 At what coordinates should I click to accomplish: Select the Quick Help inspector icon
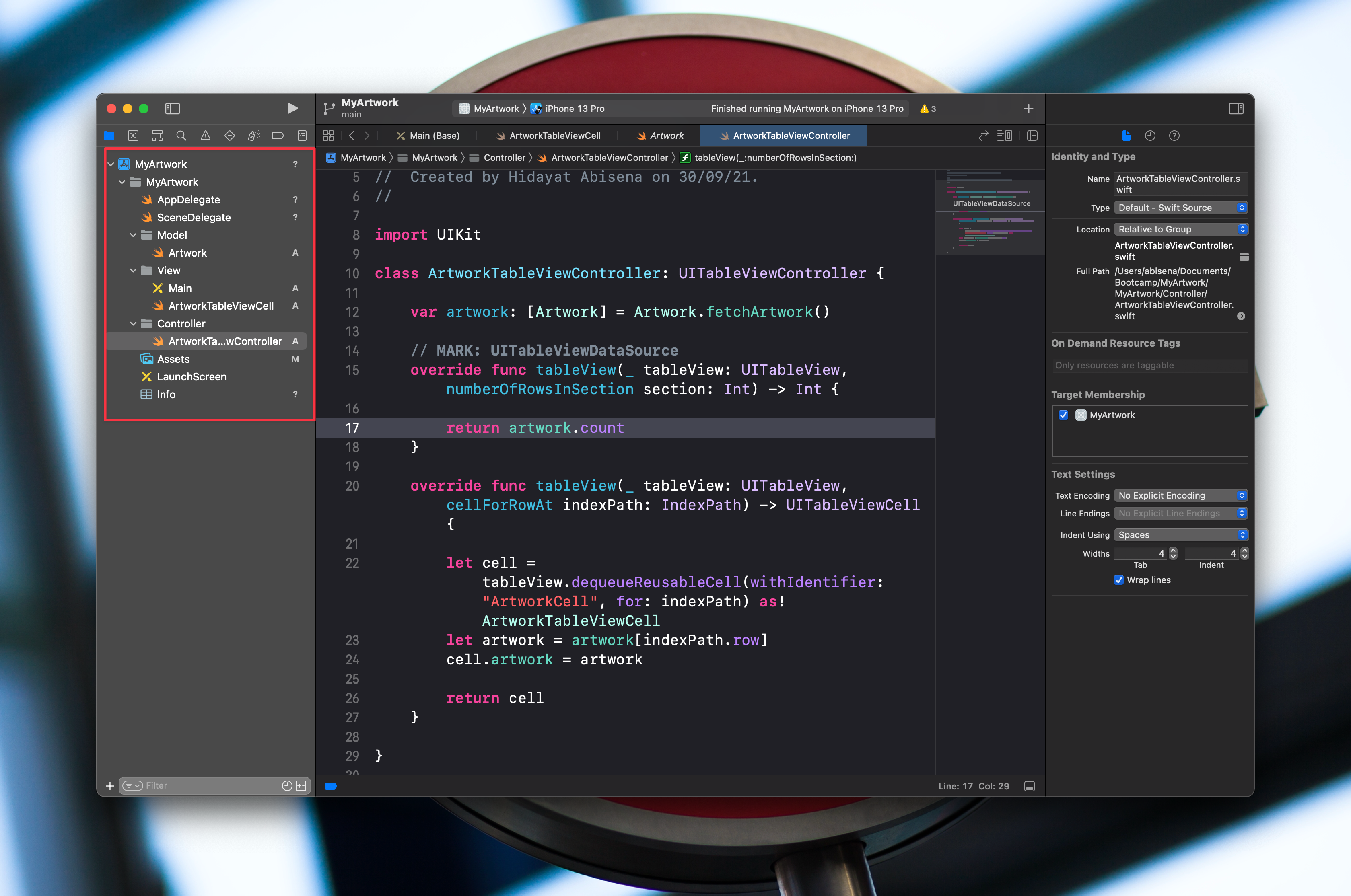click(1174, 136)
